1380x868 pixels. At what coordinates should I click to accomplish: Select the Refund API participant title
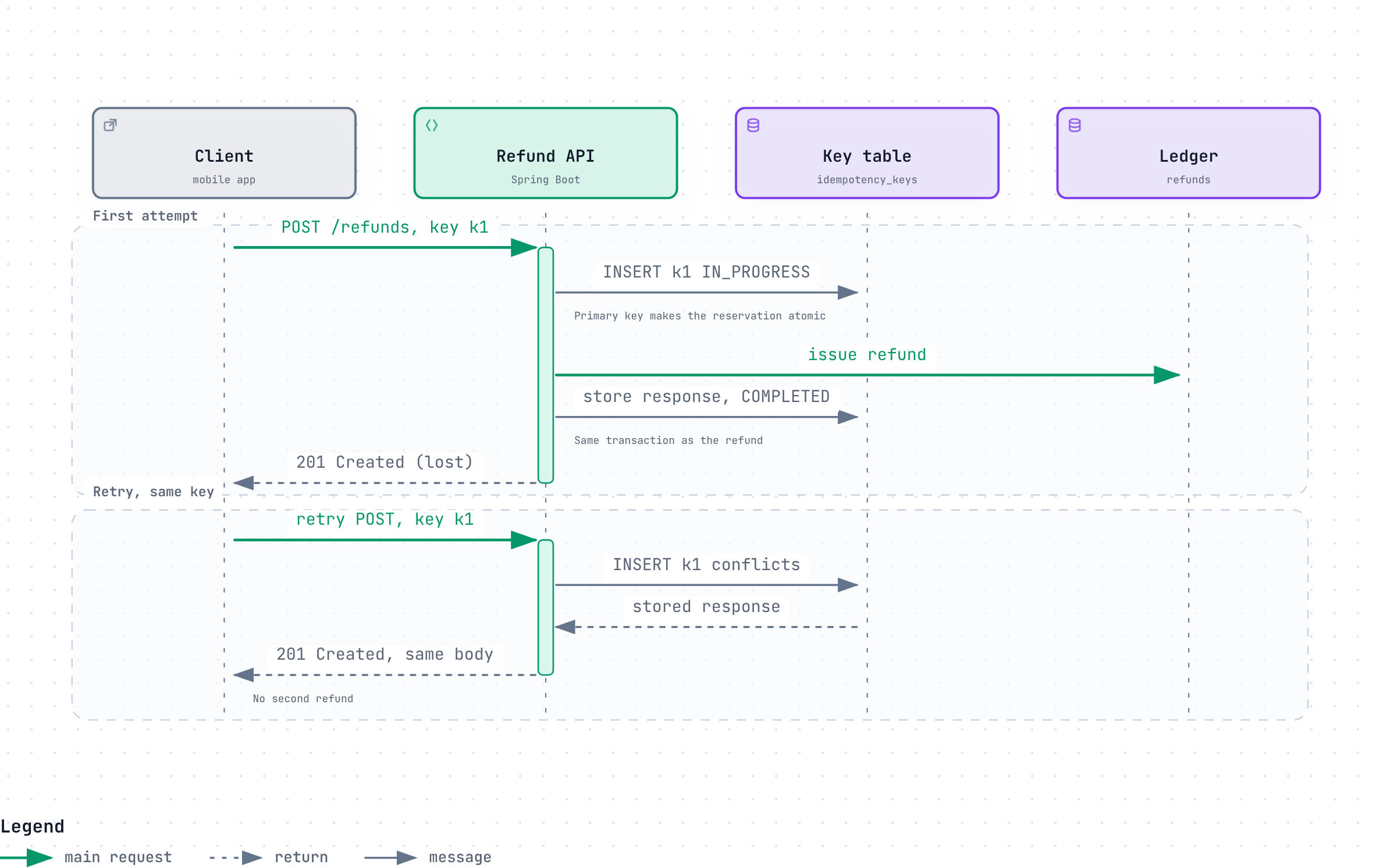[x=546, y=156]
